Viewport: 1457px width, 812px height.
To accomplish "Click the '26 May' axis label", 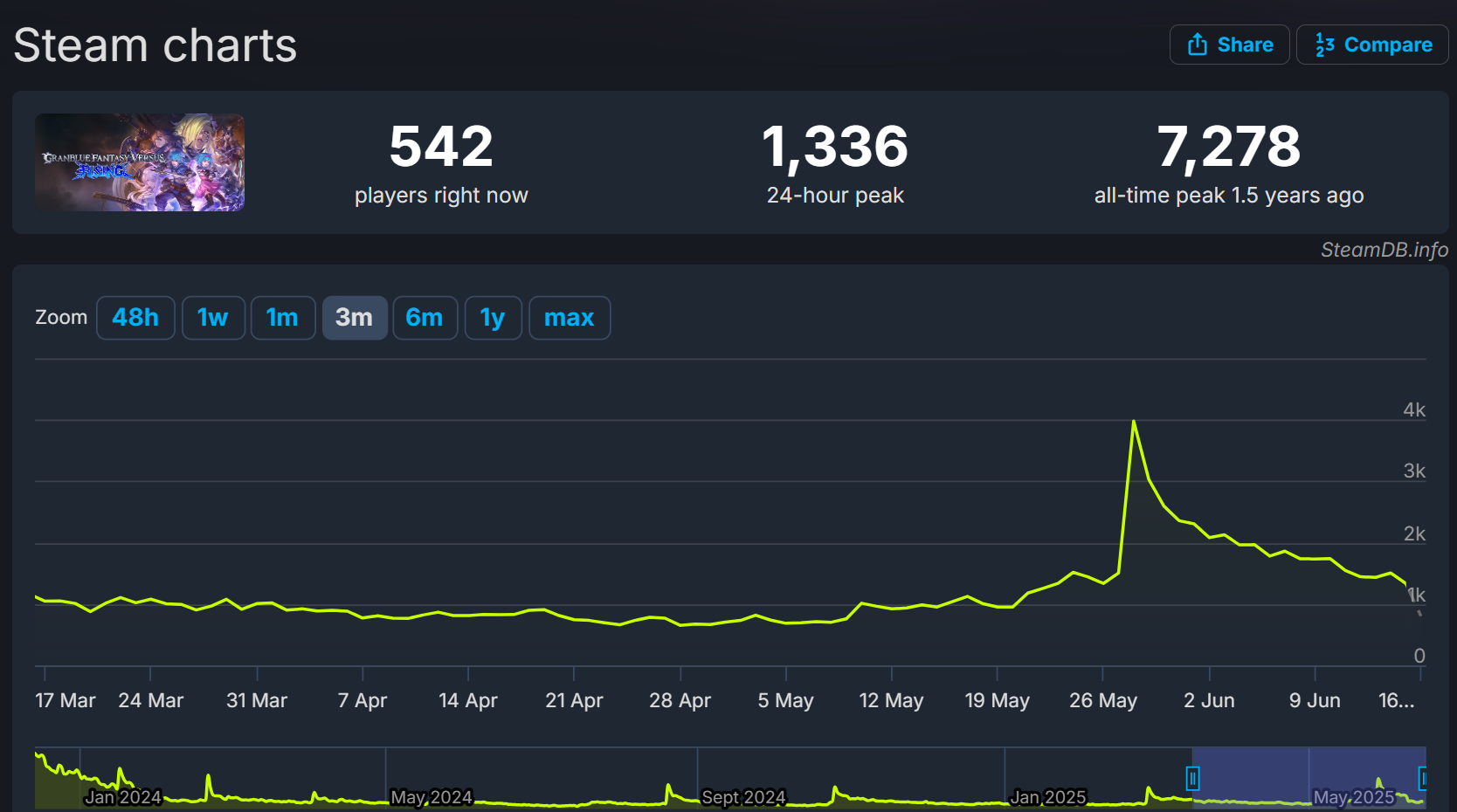I will [1103, 700].
